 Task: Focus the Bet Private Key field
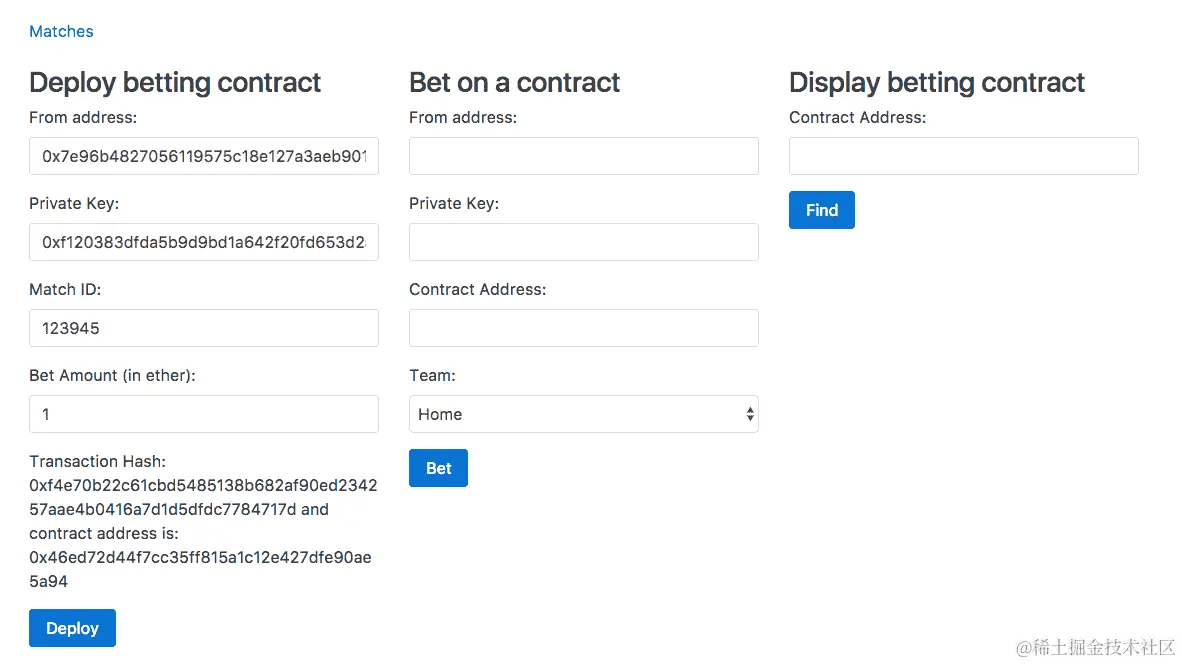[583, 242]
